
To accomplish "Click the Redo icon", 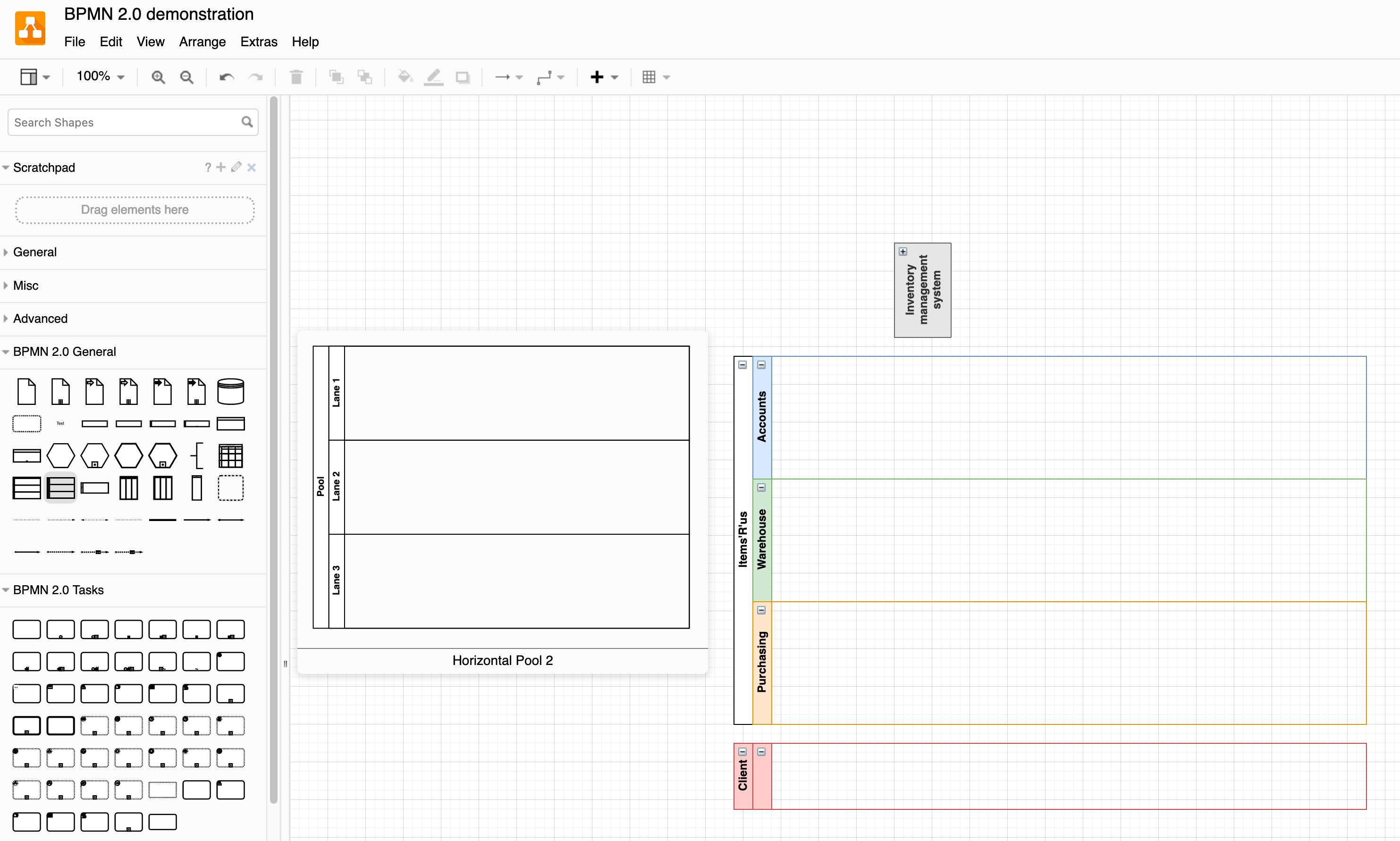I will coord(256,76).
